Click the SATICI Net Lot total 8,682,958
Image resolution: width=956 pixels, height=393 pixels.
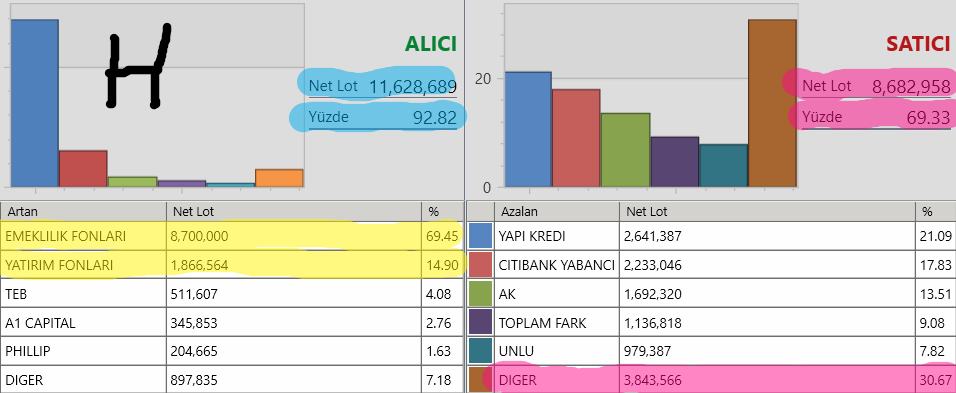pyautogui.click(x=911, y=87)
